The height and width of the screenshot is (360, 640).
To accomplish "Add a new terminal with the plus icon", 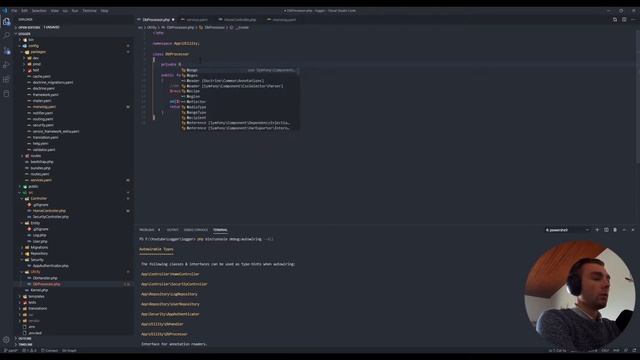I will [597, 230].
